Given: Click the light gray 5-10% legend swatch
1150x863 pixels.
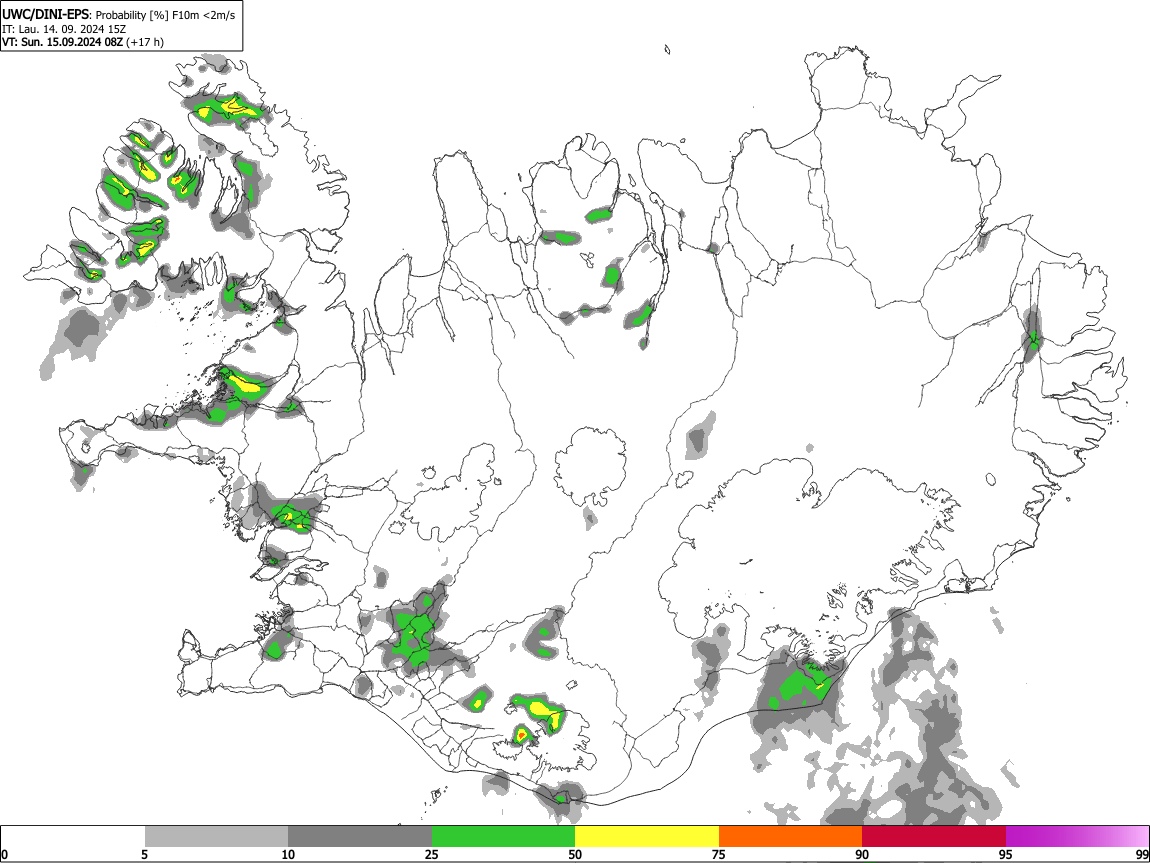Looking at the screenshot, I should pyautogui.click(x=216, y=837).
